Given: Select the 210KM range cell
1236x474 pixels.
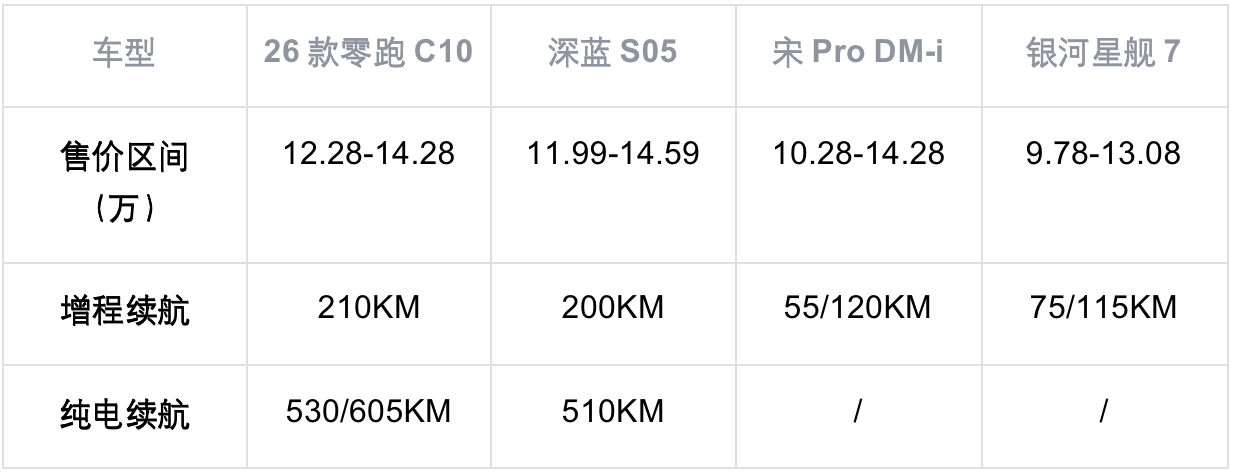Looking at the screenshot, I should click(x=368, y=308).
